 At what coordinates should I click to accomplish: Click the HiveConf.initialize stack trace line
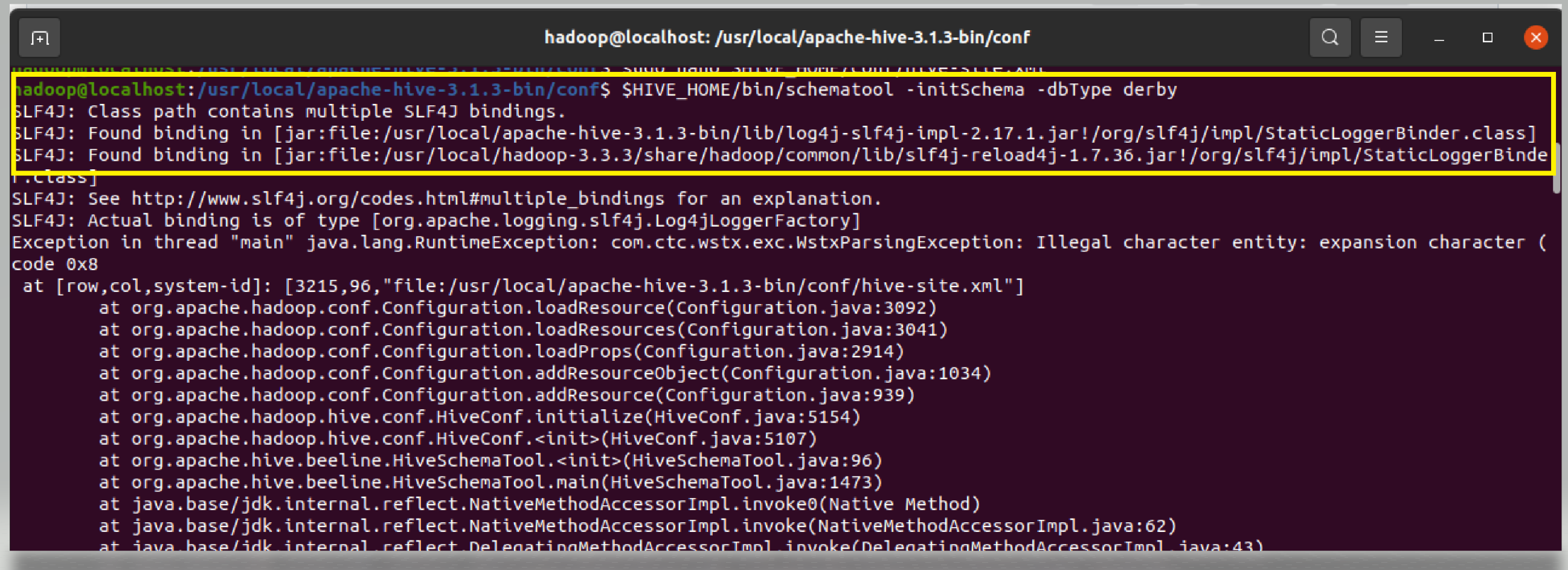click(481, 416)
